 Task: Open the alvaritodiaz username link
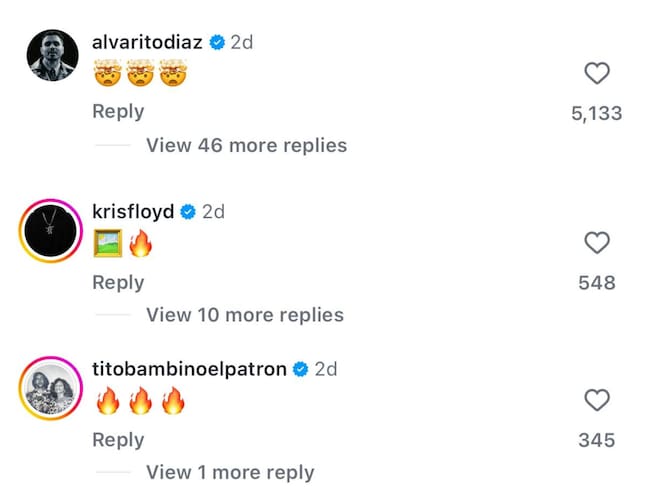click(147, 43)
